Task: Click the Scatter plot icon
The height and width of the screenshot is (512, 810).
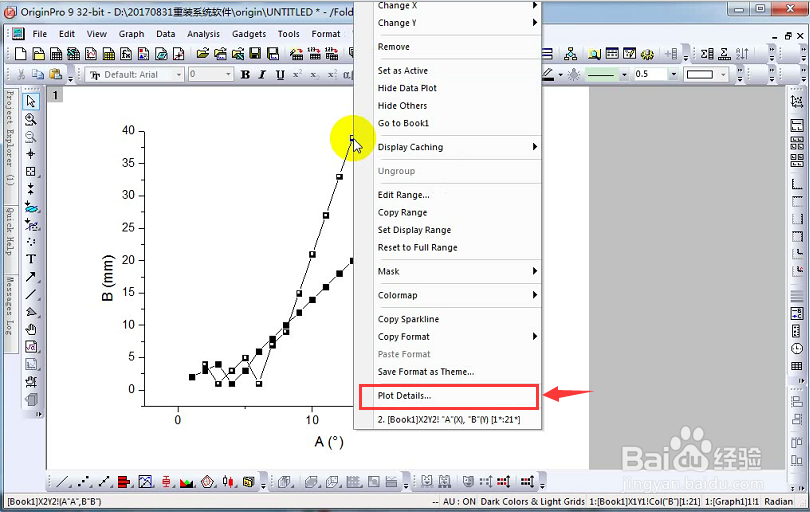Action: click(x=83, y=482)
